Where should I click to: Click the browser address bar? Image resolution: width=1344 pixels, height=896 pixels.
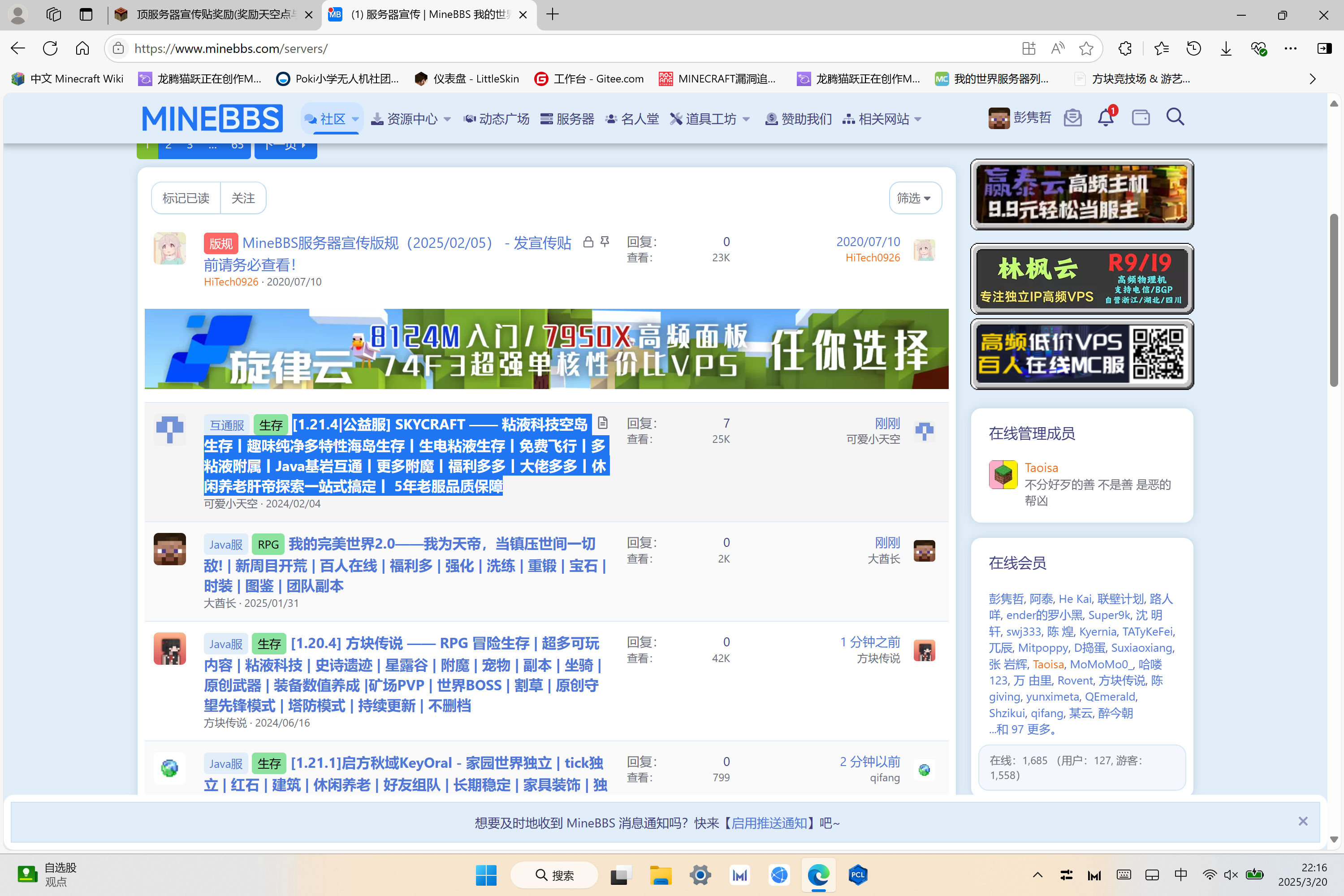coord(571,48)
